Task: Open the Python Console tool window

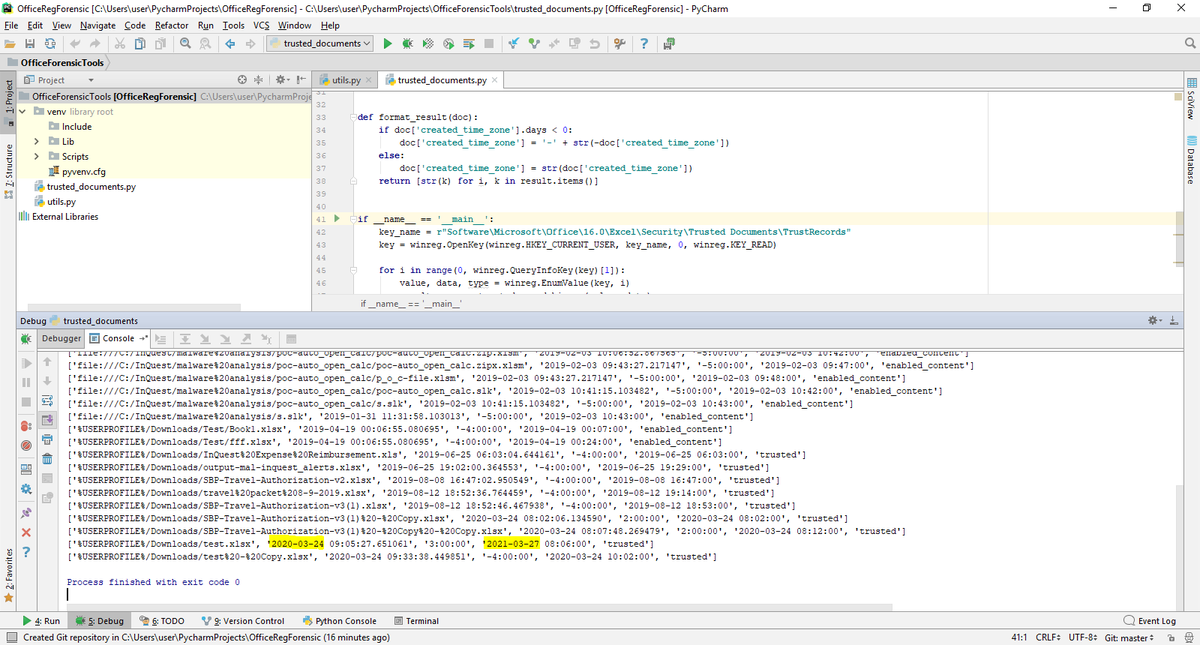Action: 339,621
